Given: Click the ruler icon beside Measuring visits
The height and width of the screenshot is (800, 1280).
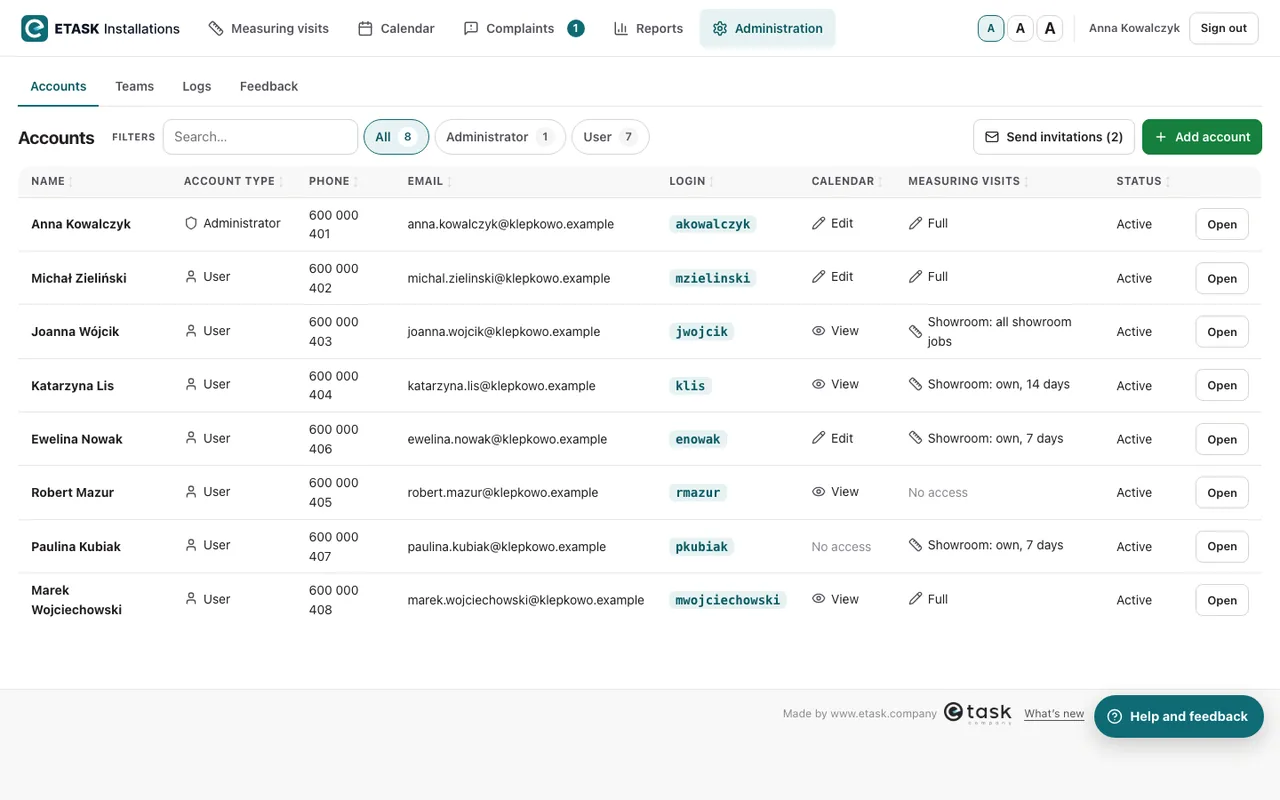Looking at the screenshot, I should click(x=216, y=28).
